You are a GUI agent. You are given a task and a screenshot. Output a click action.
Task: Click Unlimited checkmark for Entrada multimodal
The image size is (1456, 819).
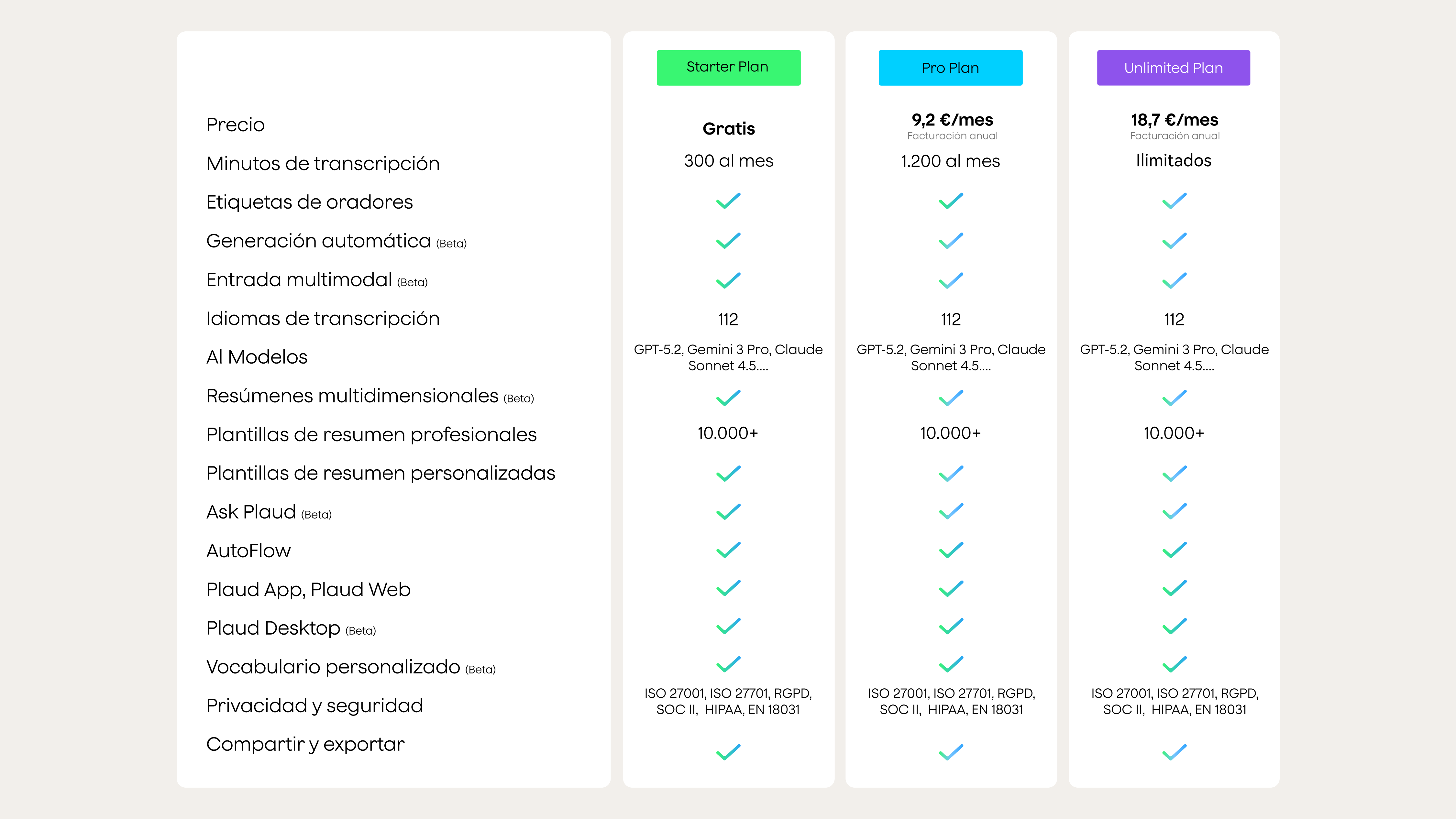1174,280
